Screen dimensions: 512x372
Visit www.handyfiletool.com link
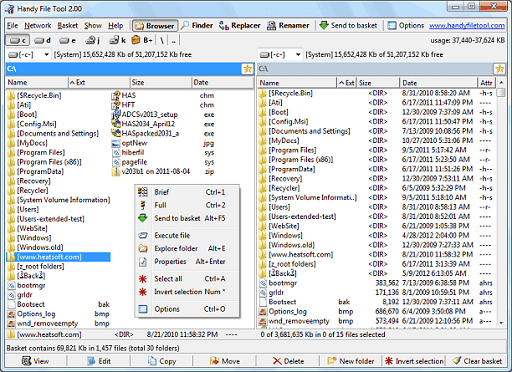click(467, 26)
